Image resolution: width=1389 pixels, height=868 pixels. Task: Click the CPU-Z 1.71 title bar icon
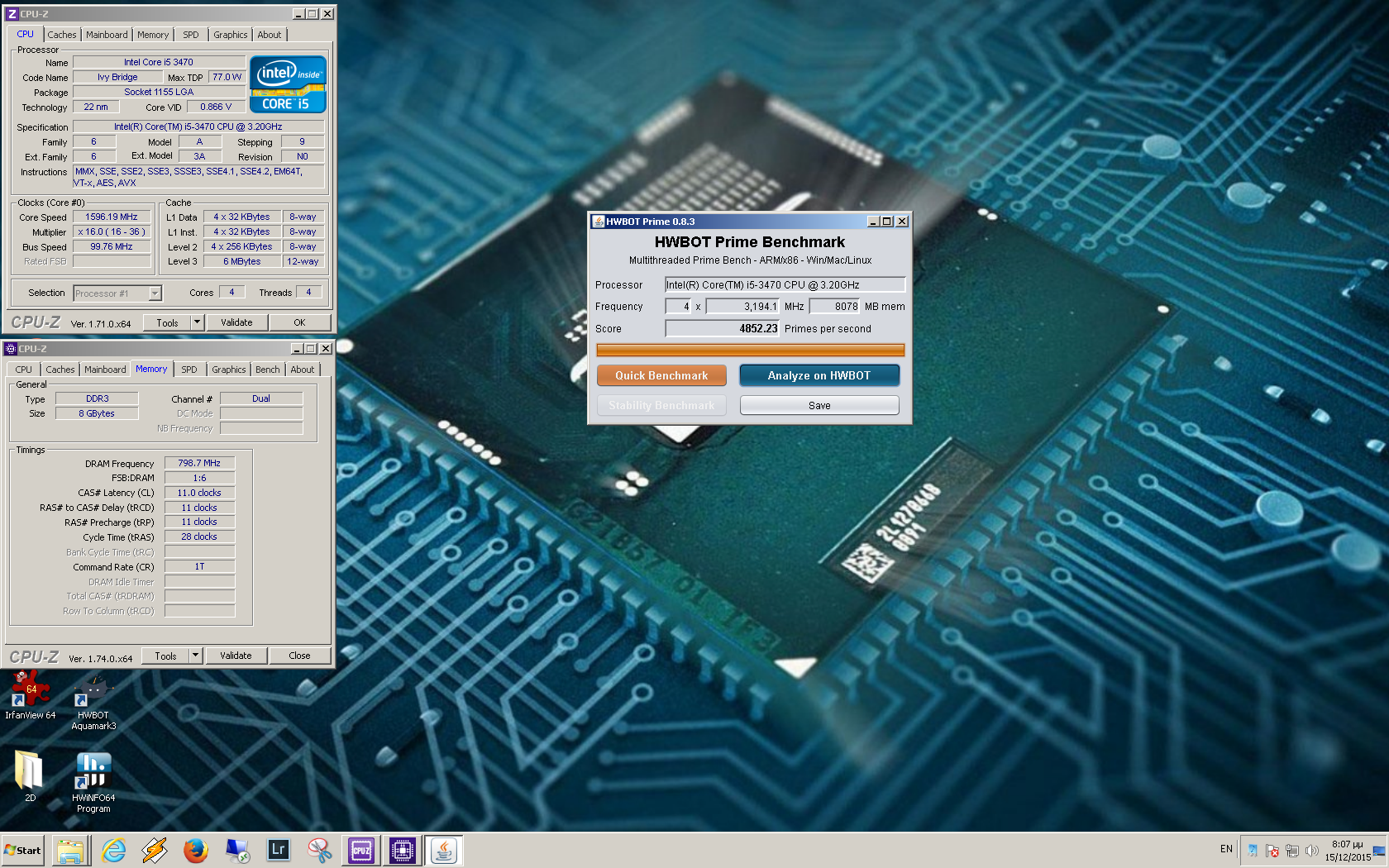[x=12, y=14]
